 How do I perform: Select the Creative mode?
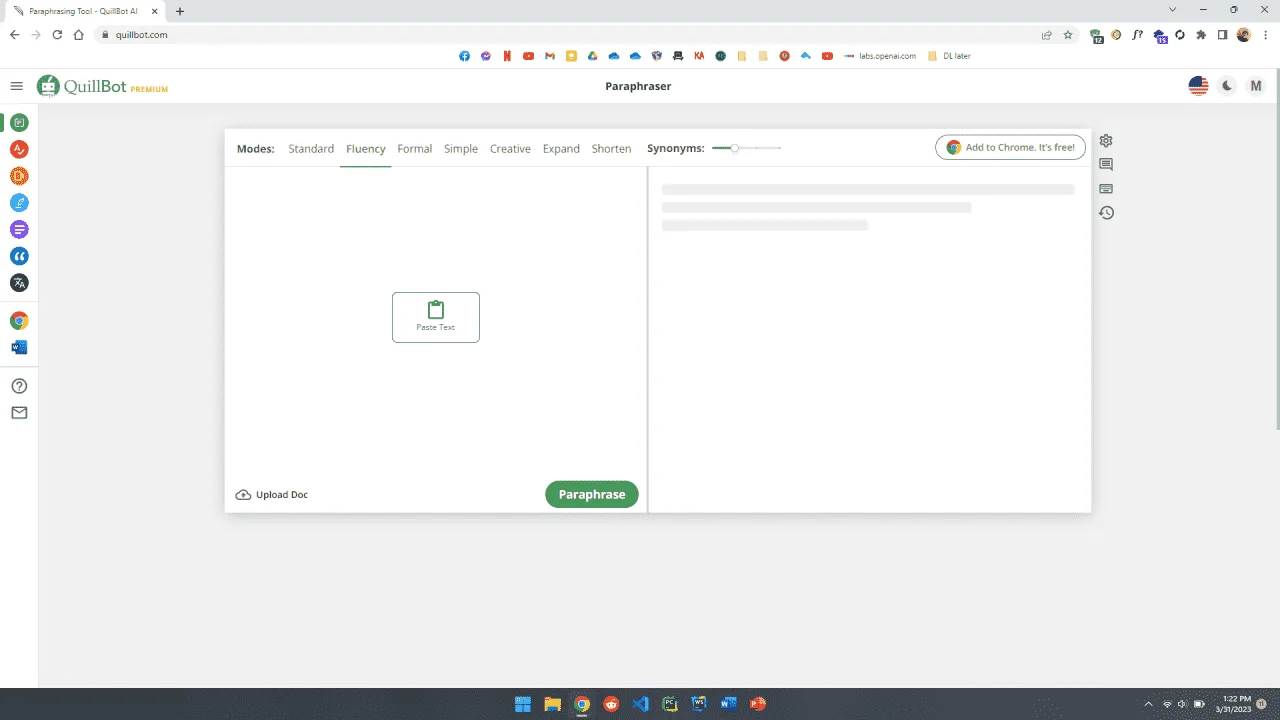coord(510,149)
